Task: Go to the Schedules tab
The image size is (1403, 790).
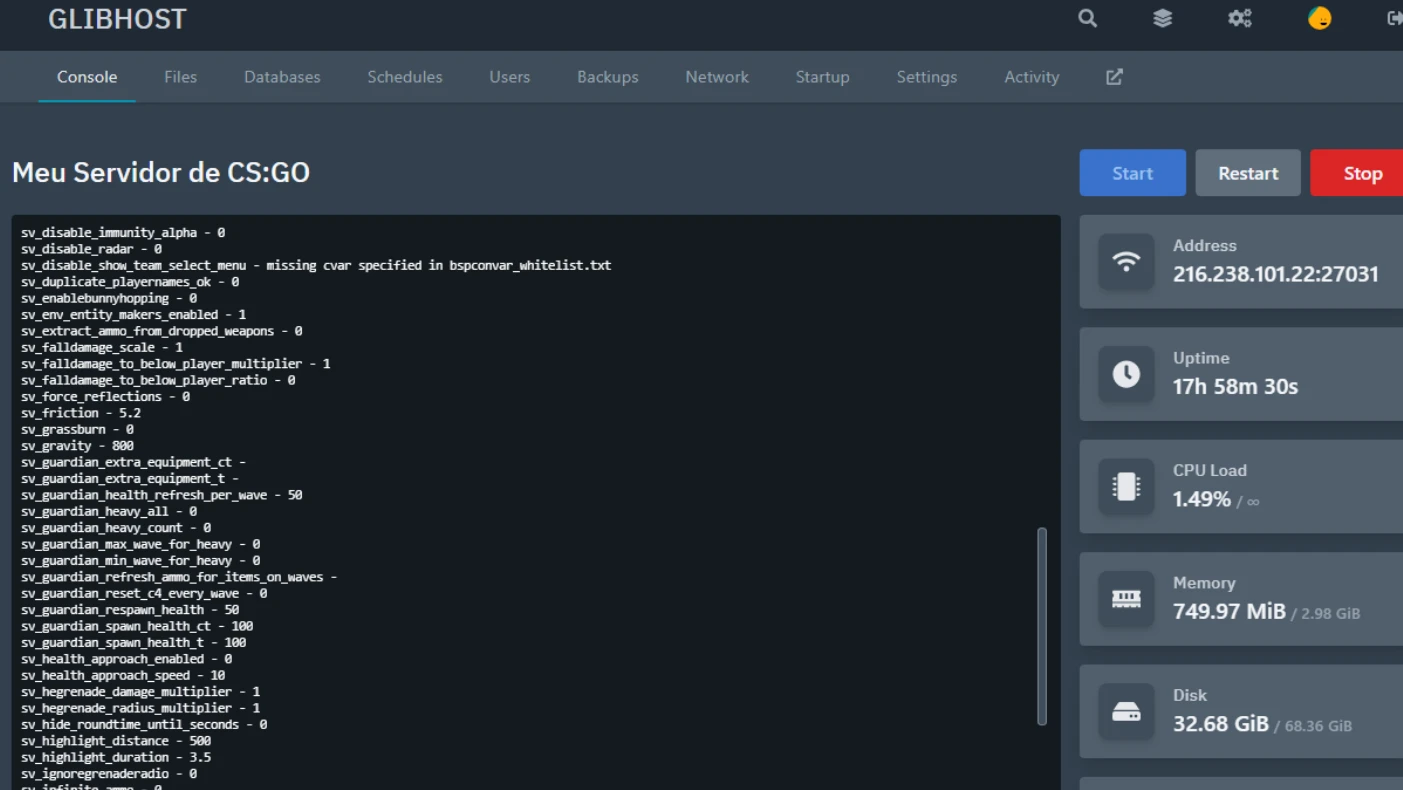Action: [404, 77]
